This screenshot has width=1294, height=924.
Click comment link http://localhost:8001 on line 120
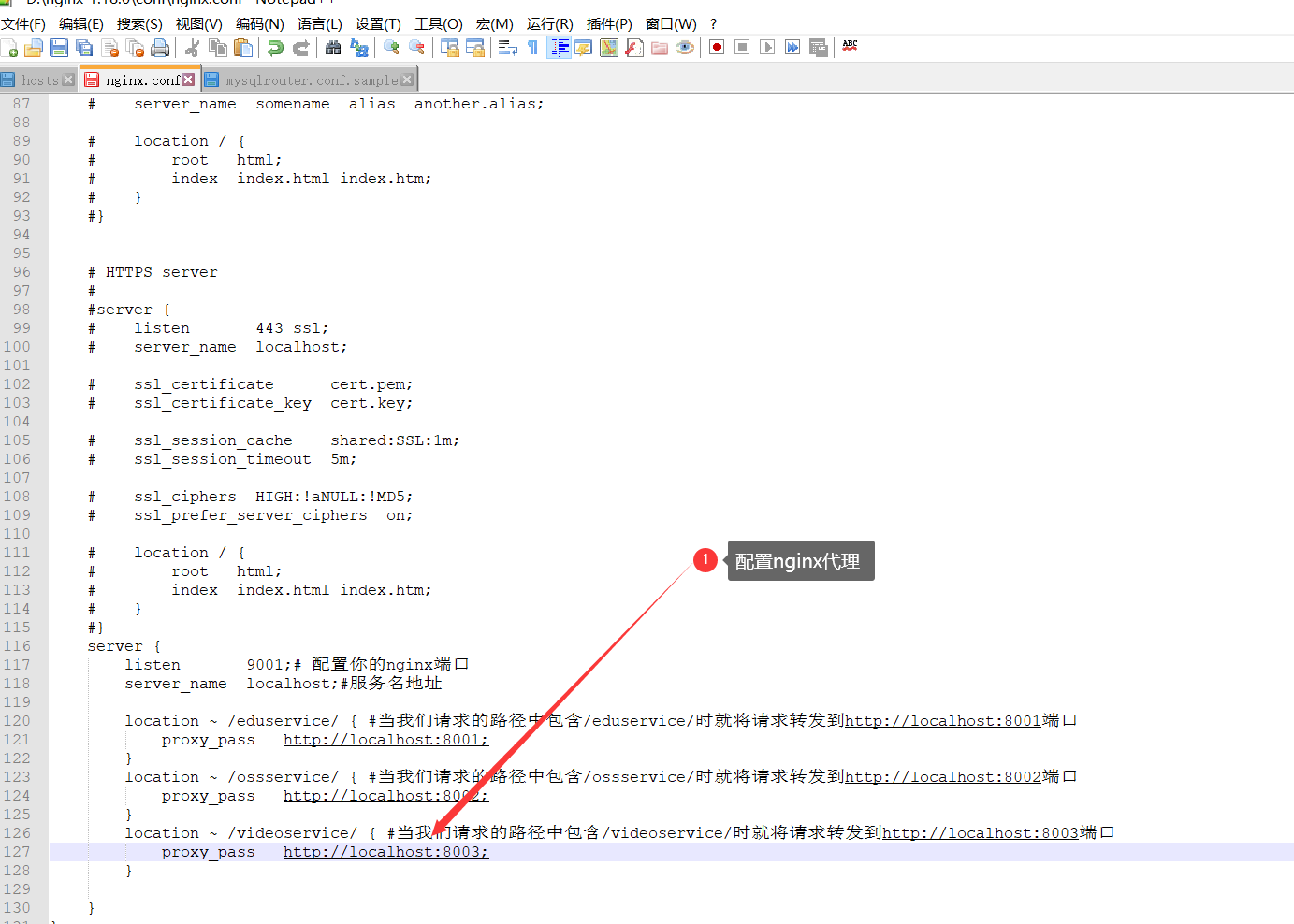(x=943, y=721)
